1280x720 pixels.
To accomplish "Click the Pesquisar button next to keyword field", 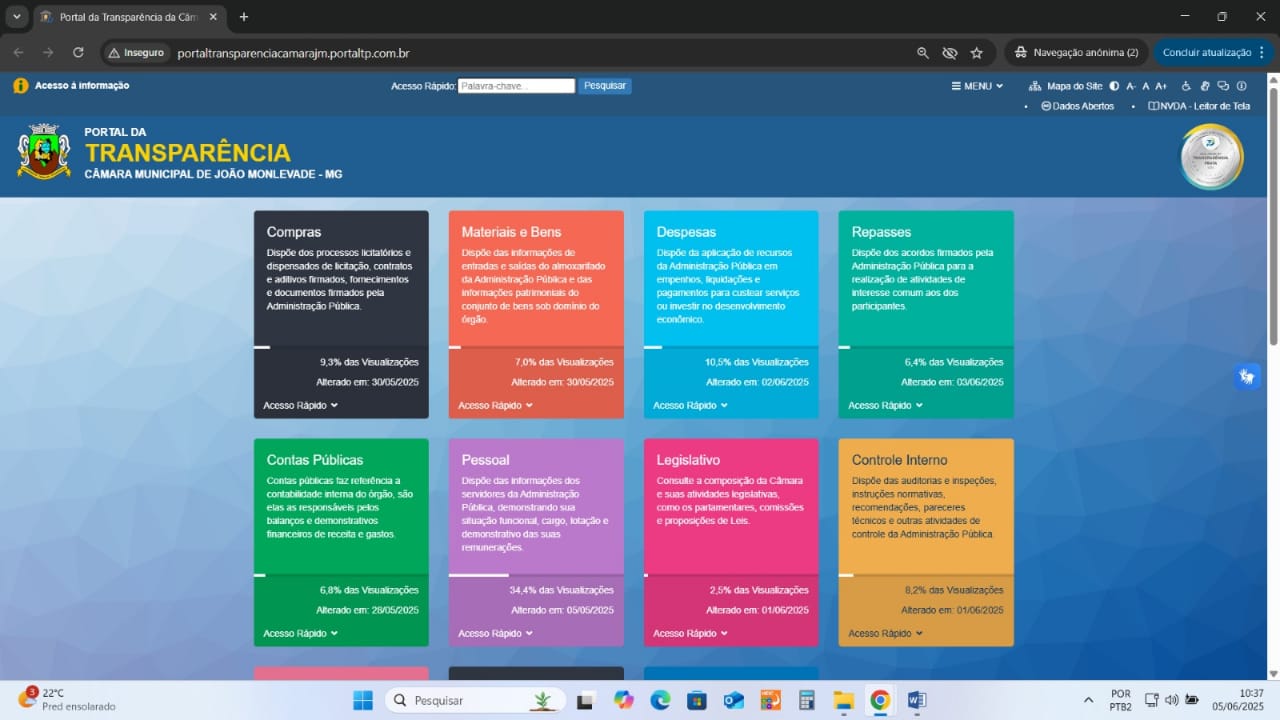I will coord(604,86).
